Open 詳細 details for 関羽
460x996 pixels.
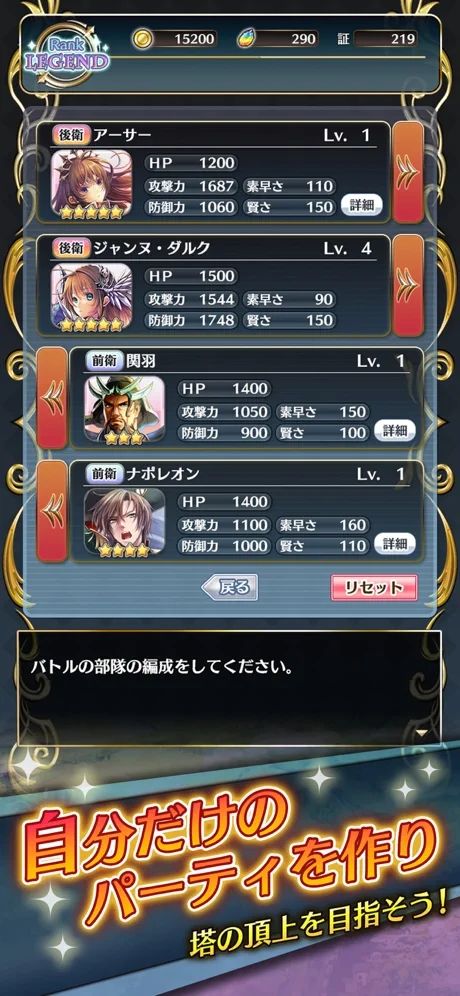(395, 431)
